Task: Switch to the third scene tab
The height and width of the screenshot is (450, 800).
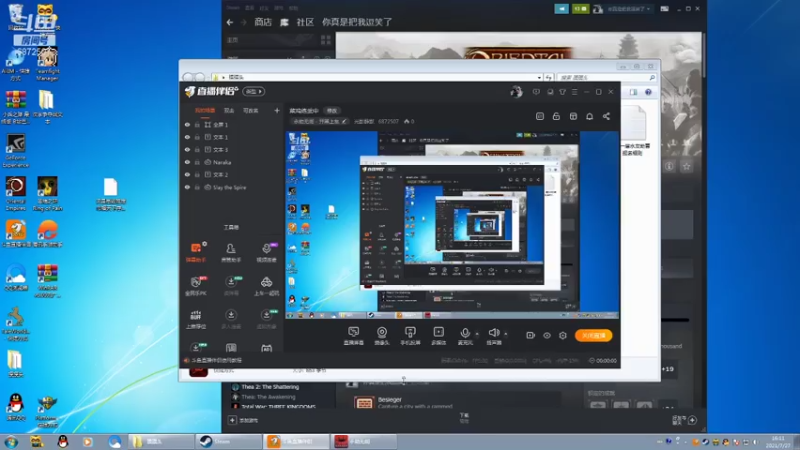Action: point(250,110)
